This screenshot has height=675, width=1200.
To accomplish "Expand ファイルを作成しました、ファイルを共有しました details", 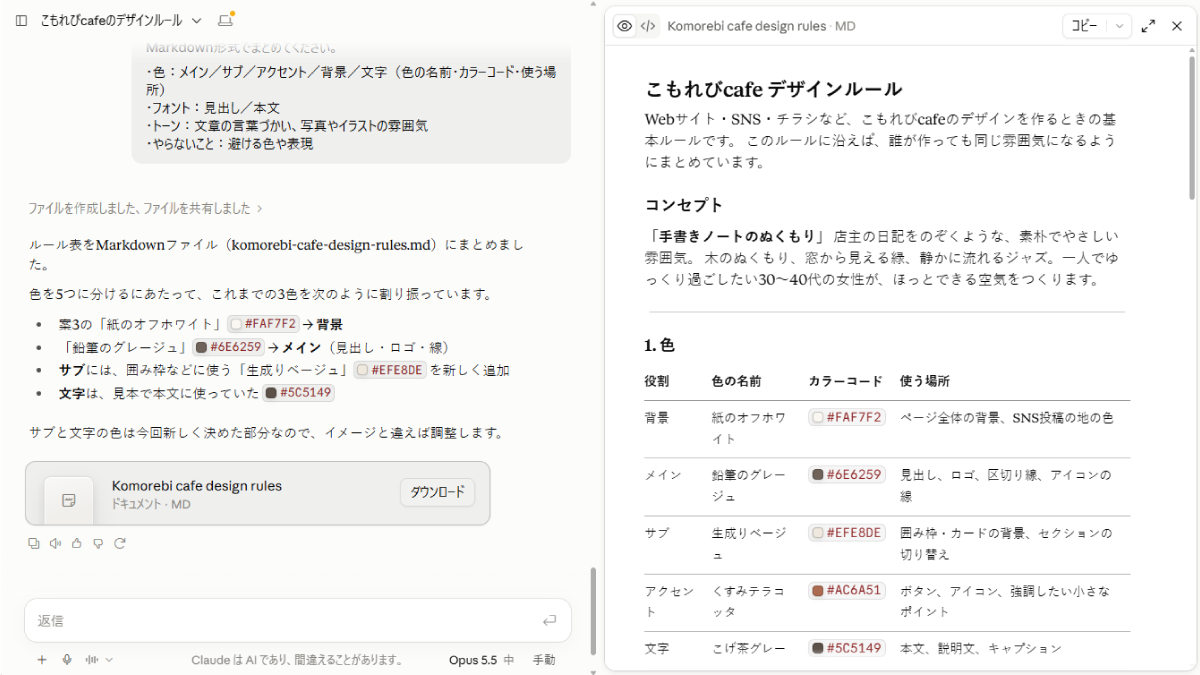I will [x=146, y=208].
